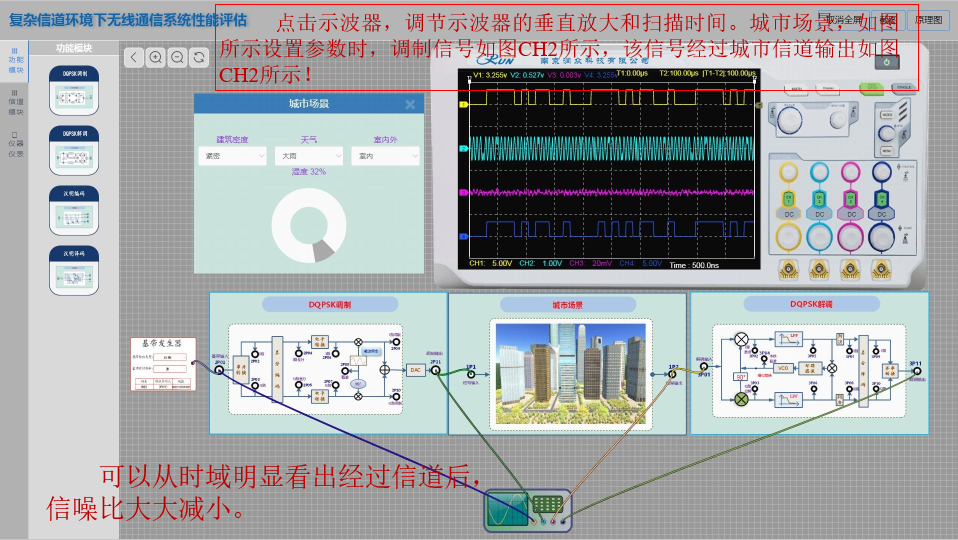
Task: Toggle the yellow CH1 channel button
Action: 787,198
